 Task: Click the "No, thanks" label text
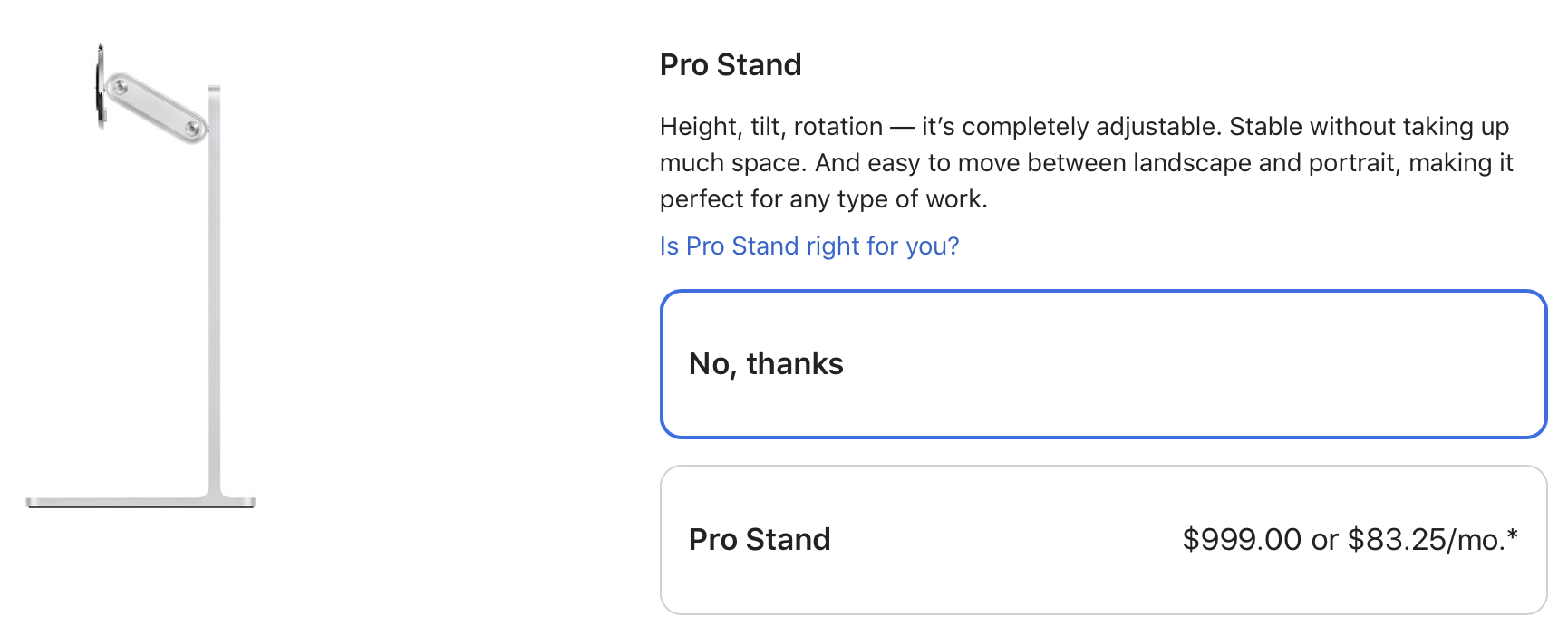[x=766, y=364]
